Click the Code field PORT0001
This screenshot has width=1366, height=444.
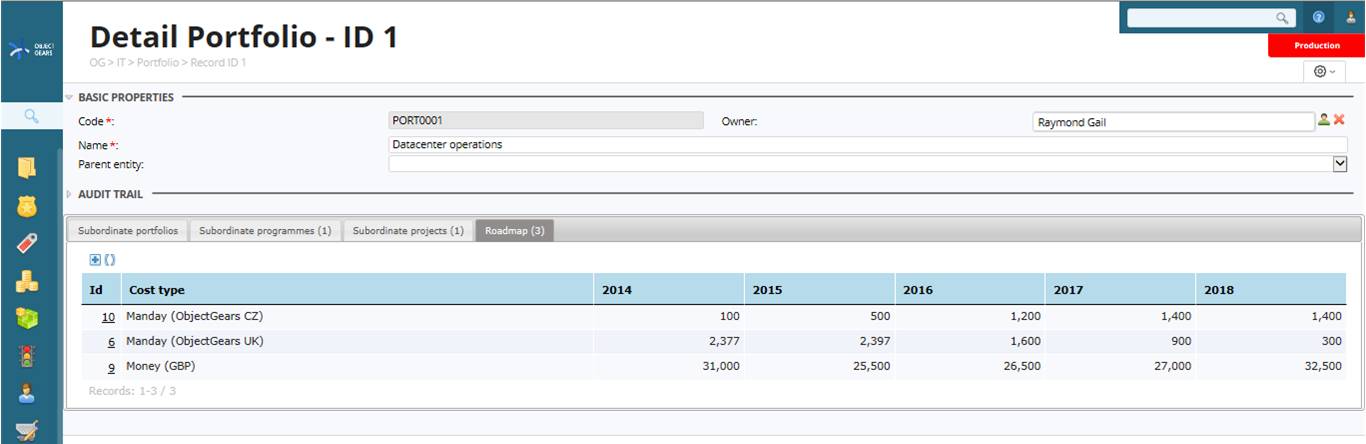pos(546,120)
